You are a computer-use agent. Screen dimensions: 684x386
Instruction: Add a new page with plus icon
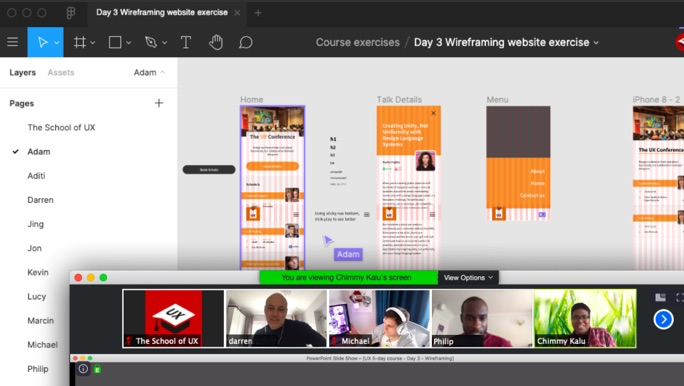[159, 103]
